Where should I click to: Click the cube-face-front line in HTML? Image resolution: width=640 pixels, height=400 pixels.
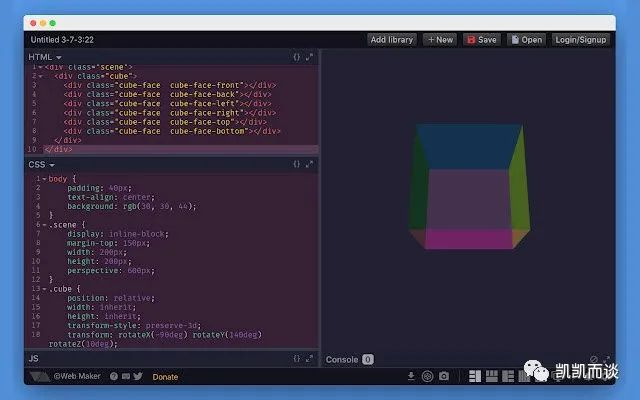coord(170,85)
